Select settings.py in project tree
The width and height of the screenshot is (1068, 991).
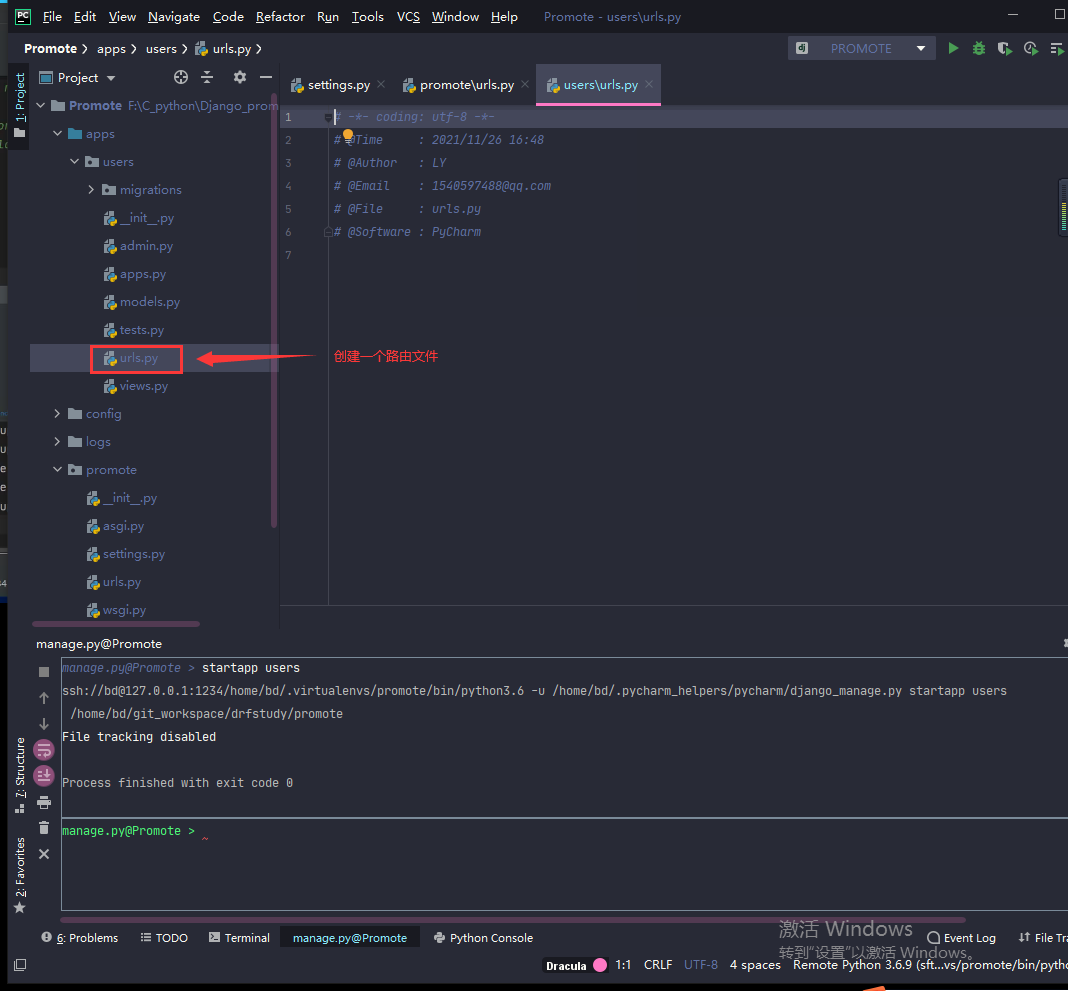pyautogui.click(x=126, y=554)
